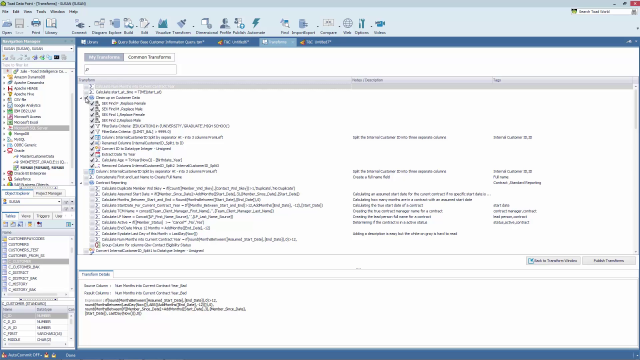
Task: Click the black SQL console icon in Navigation Manager toolbar
Action: (x=56, y=58)
